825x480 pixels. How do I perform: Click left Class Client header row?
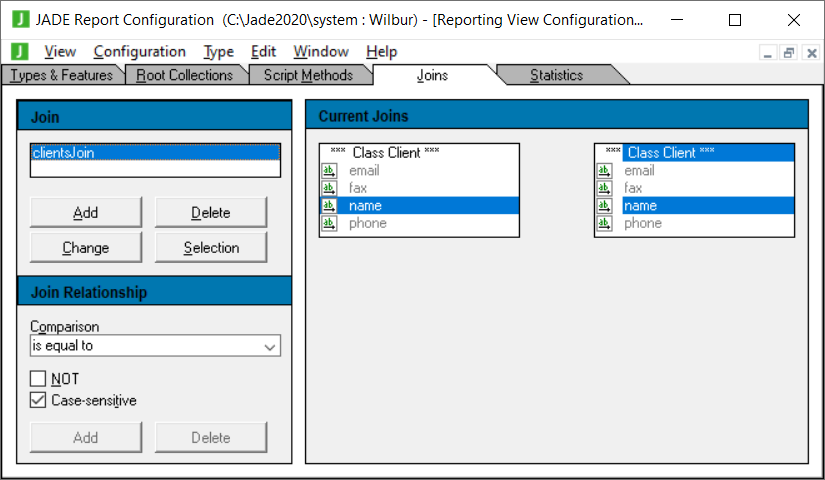point(419,153)
